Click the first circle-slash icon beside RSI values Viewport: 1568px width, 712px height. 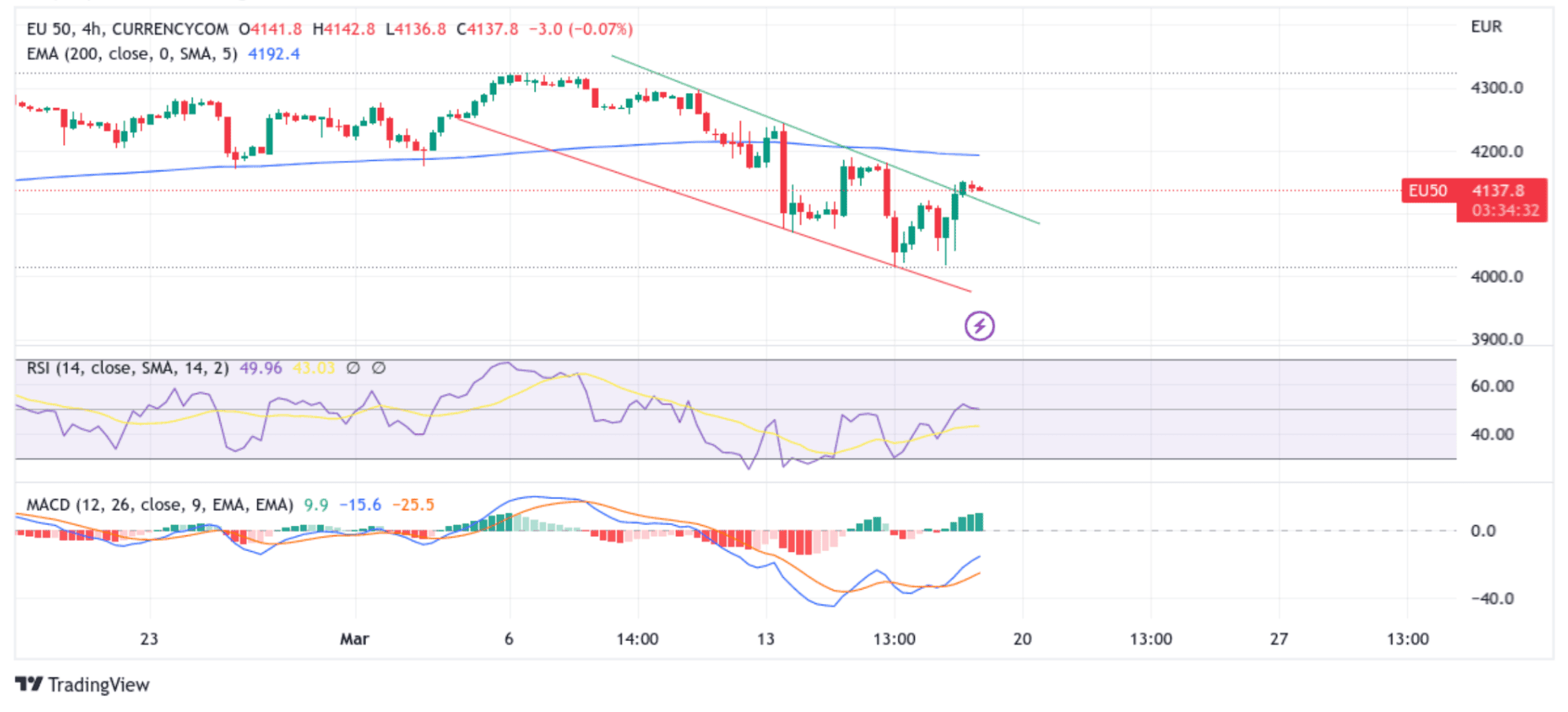[353, 368]
